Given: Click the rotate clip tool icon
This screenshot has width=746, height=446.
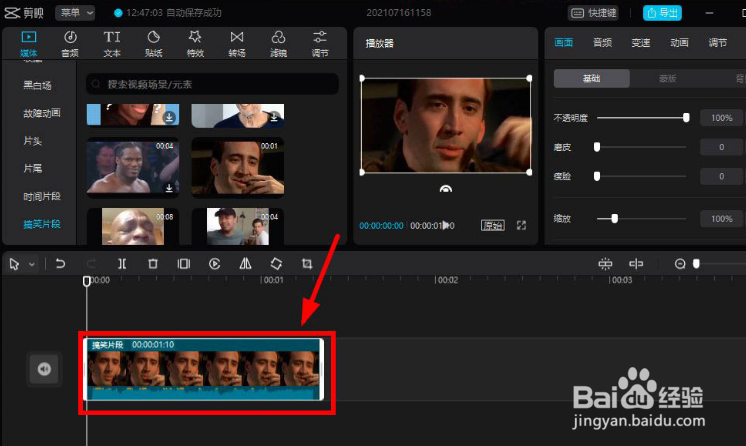Looking at the screenshot, I should tap(276, 263).
